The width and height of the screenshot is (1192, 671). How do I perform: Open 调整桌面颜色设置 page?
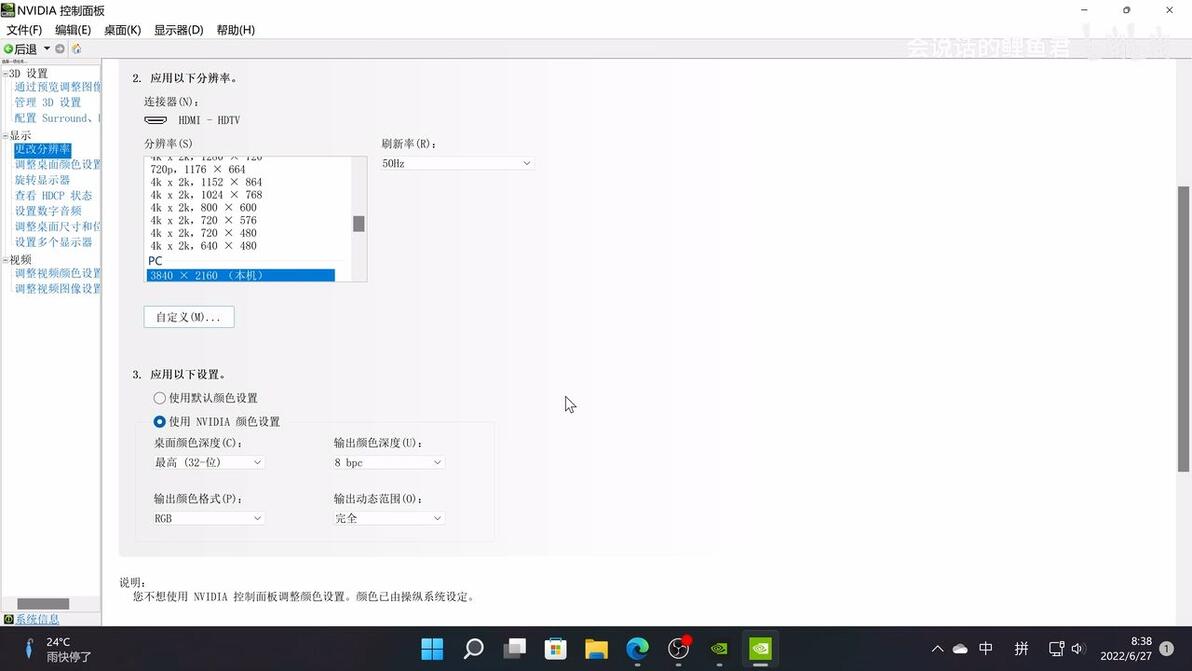(58, 164)
